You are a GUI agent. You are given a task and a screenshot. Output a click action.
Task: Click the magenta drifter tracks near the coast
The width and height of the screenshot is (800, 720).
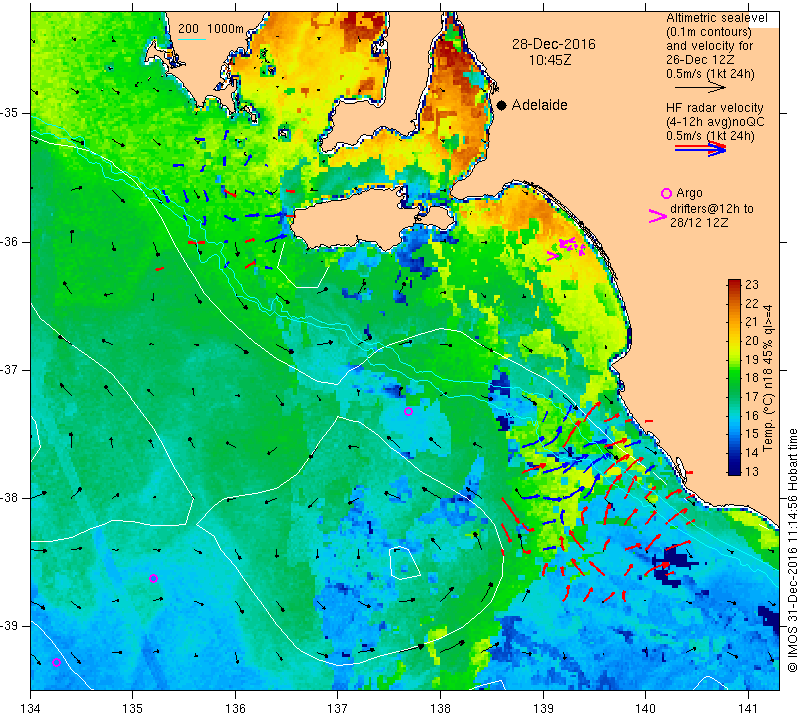click(567, 248)
